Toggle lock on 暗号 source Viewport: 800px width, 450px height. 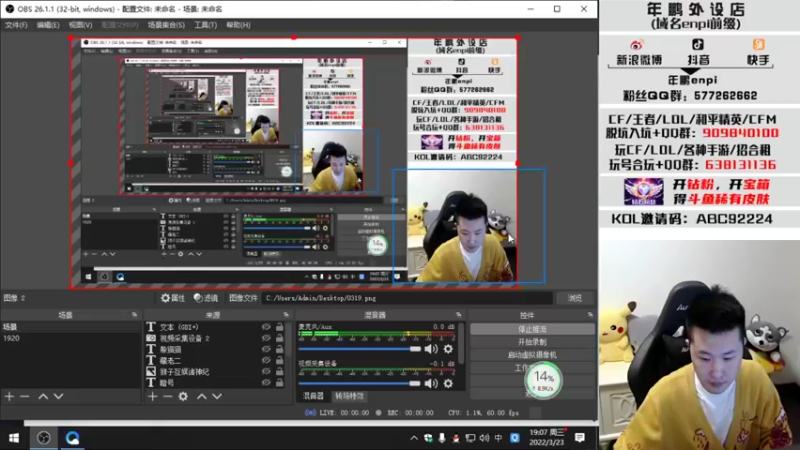280,383
